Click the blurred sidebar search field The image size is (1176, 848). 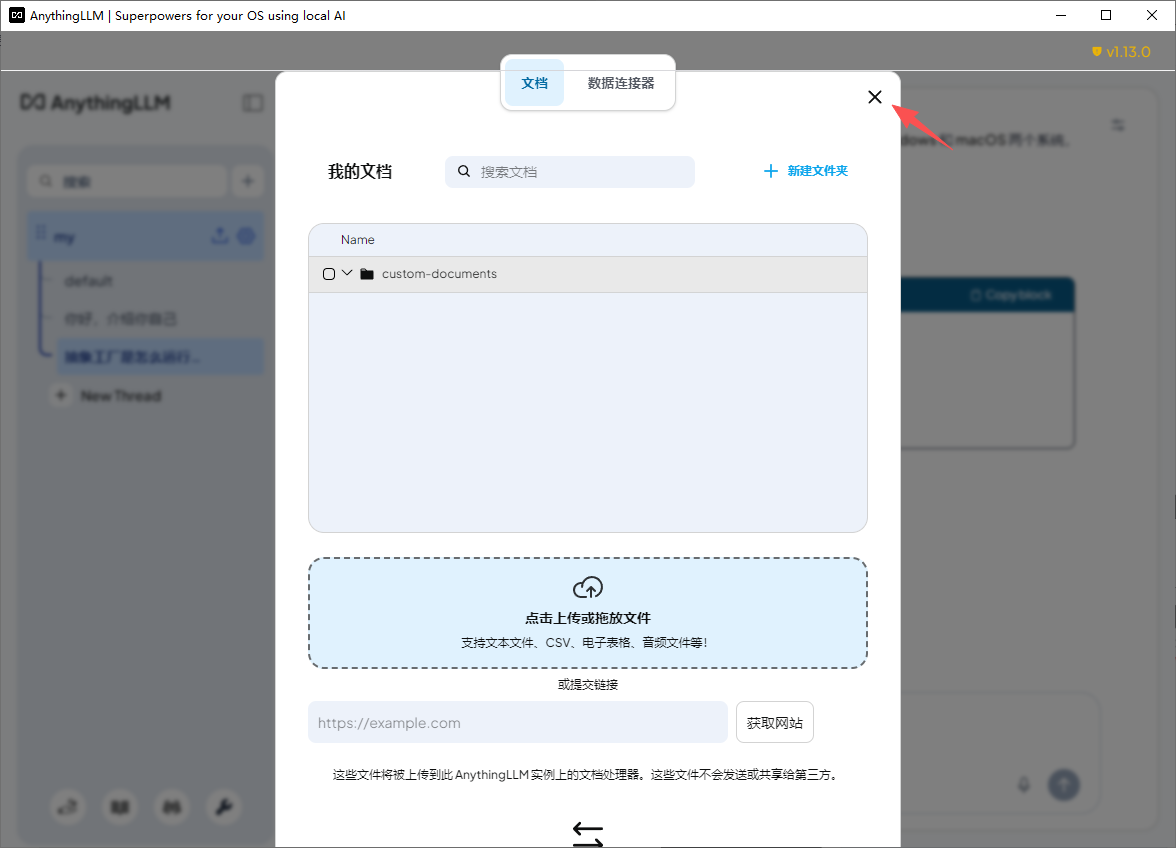pyautogui.click(x=128, y=181)
